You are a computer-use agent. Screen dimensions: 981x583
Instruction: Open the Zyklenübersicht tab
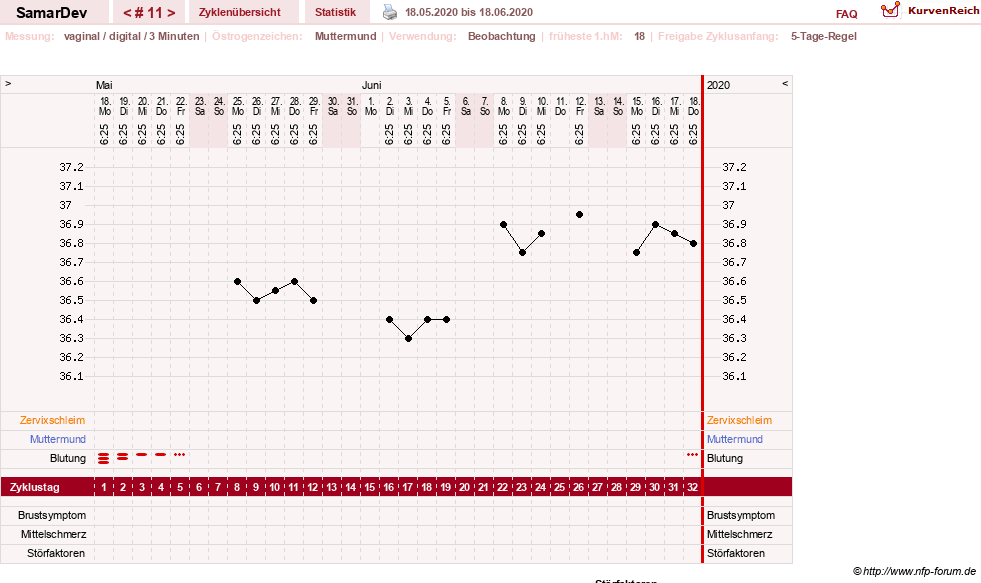[240, 12]
